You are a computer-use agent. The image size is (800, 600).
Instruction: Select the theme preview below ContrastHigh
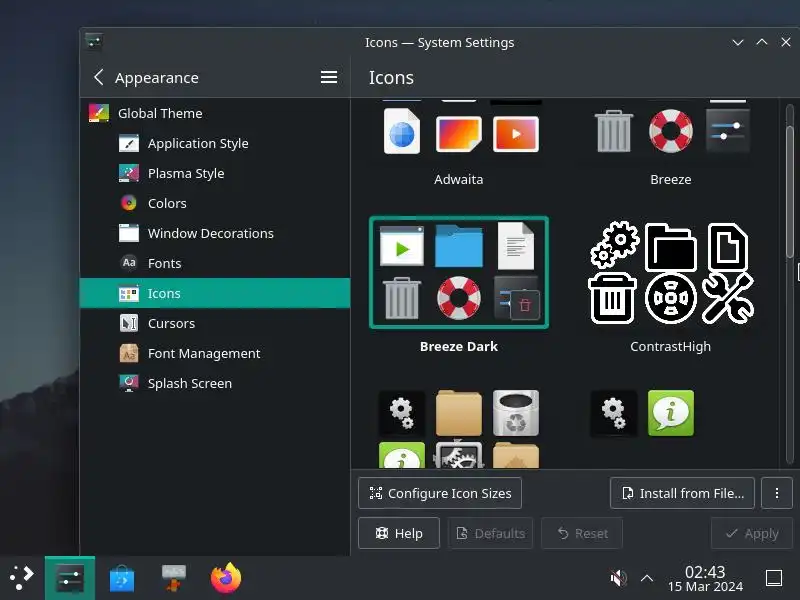[670, 428]
